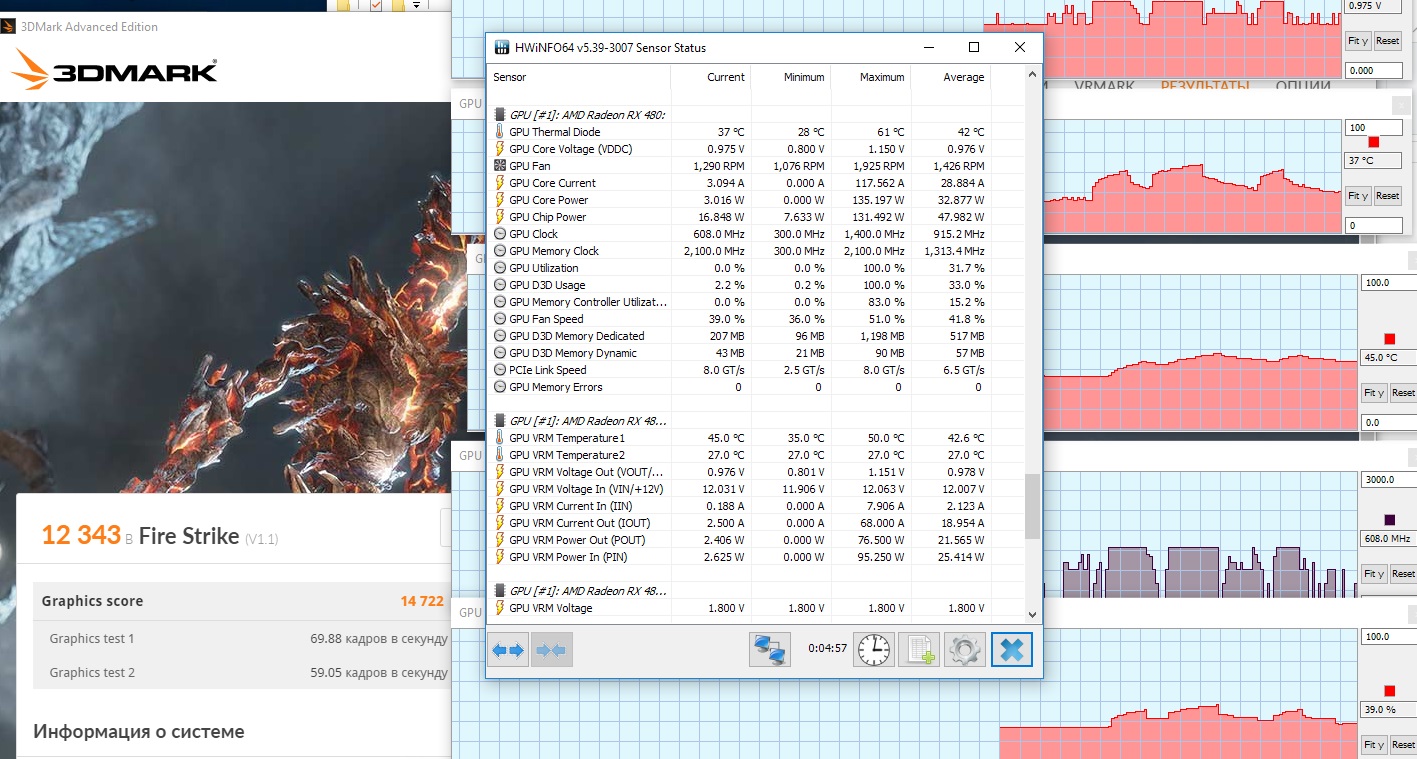
Task: Click Fit y in the 0.975 V graph window
Action: tap(1358, 41)
